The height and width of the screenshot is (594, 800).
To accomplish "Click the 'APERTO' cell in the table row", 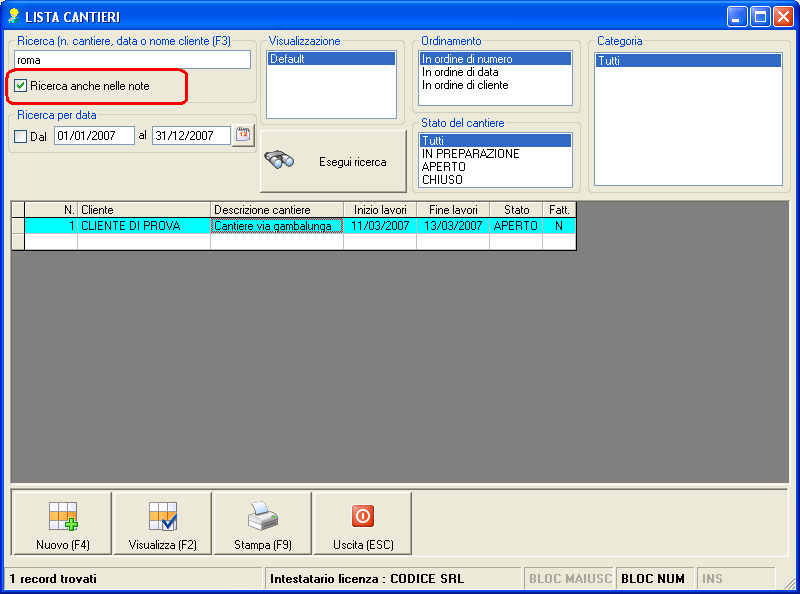I will coord(516,226).
